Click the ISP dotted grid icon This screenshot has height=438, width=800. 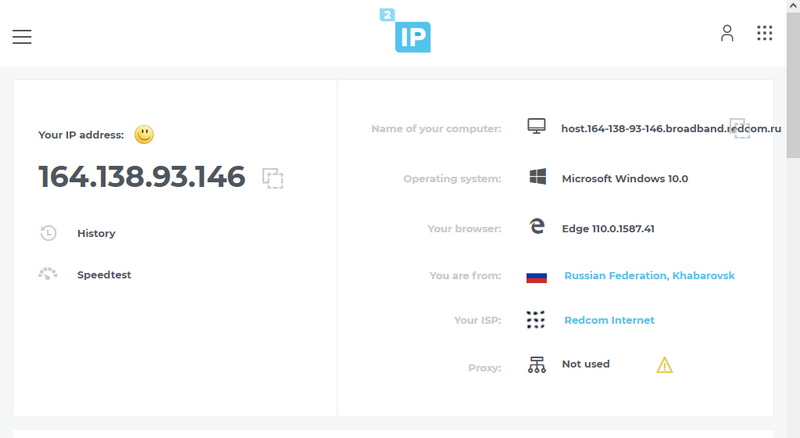click(537, 320)
